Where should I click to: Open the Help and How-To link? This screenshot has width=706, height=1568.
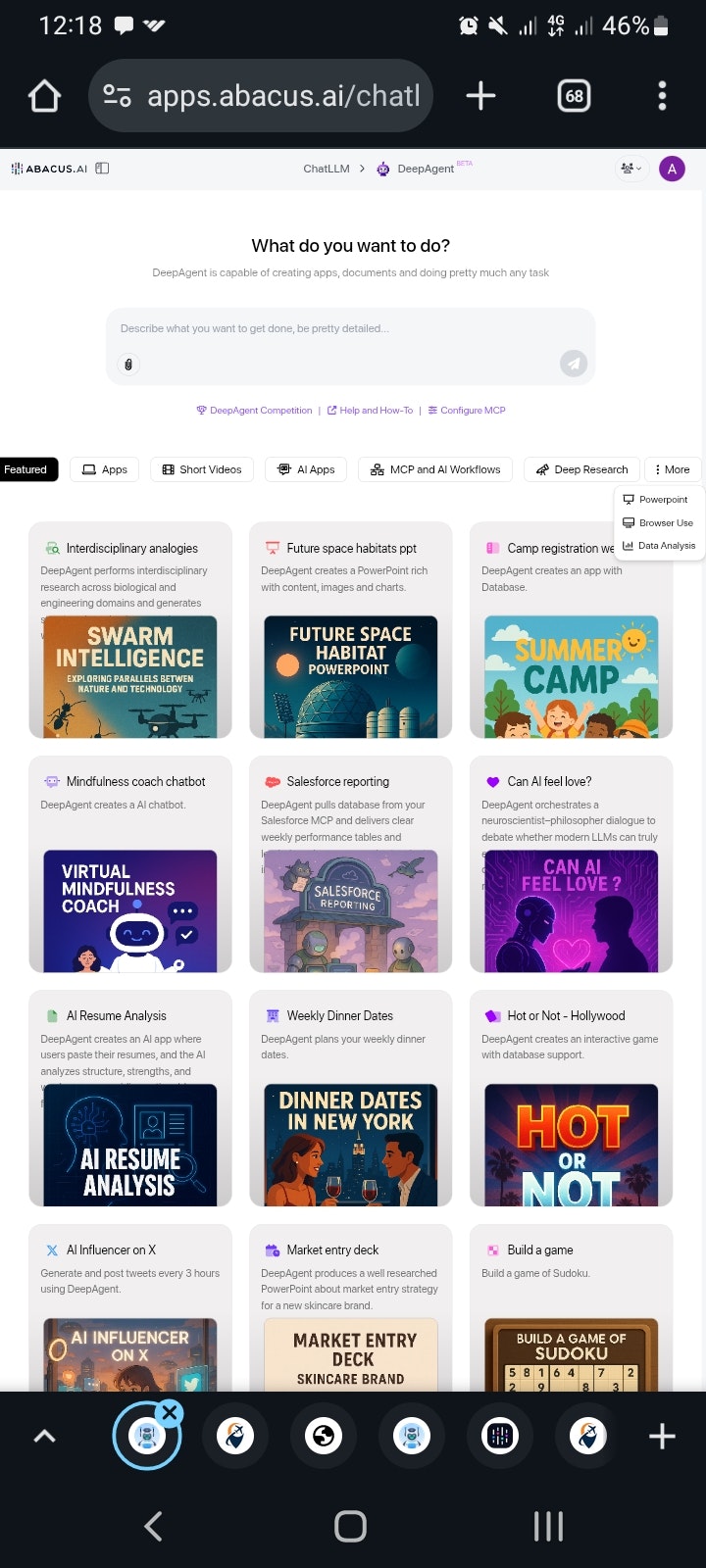[370, 411]
